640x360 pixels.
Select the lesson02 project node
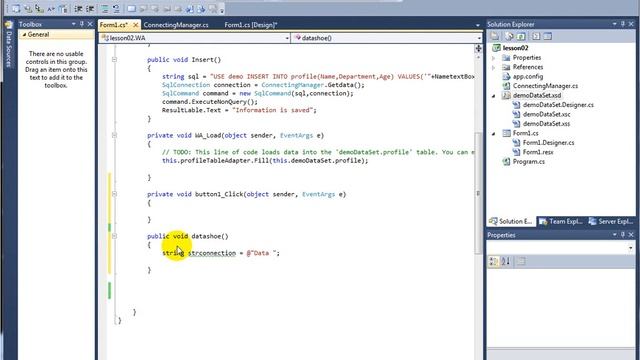(x=516, y=48)
